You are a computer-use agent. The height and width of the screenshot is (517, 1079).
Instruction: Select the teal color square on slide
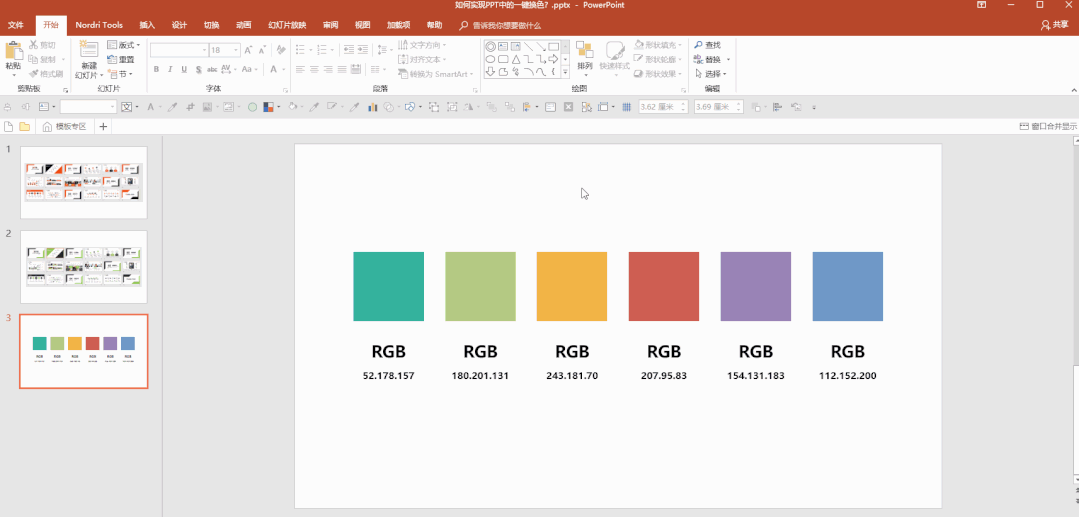pyautogui.click(x=389, y=286)
